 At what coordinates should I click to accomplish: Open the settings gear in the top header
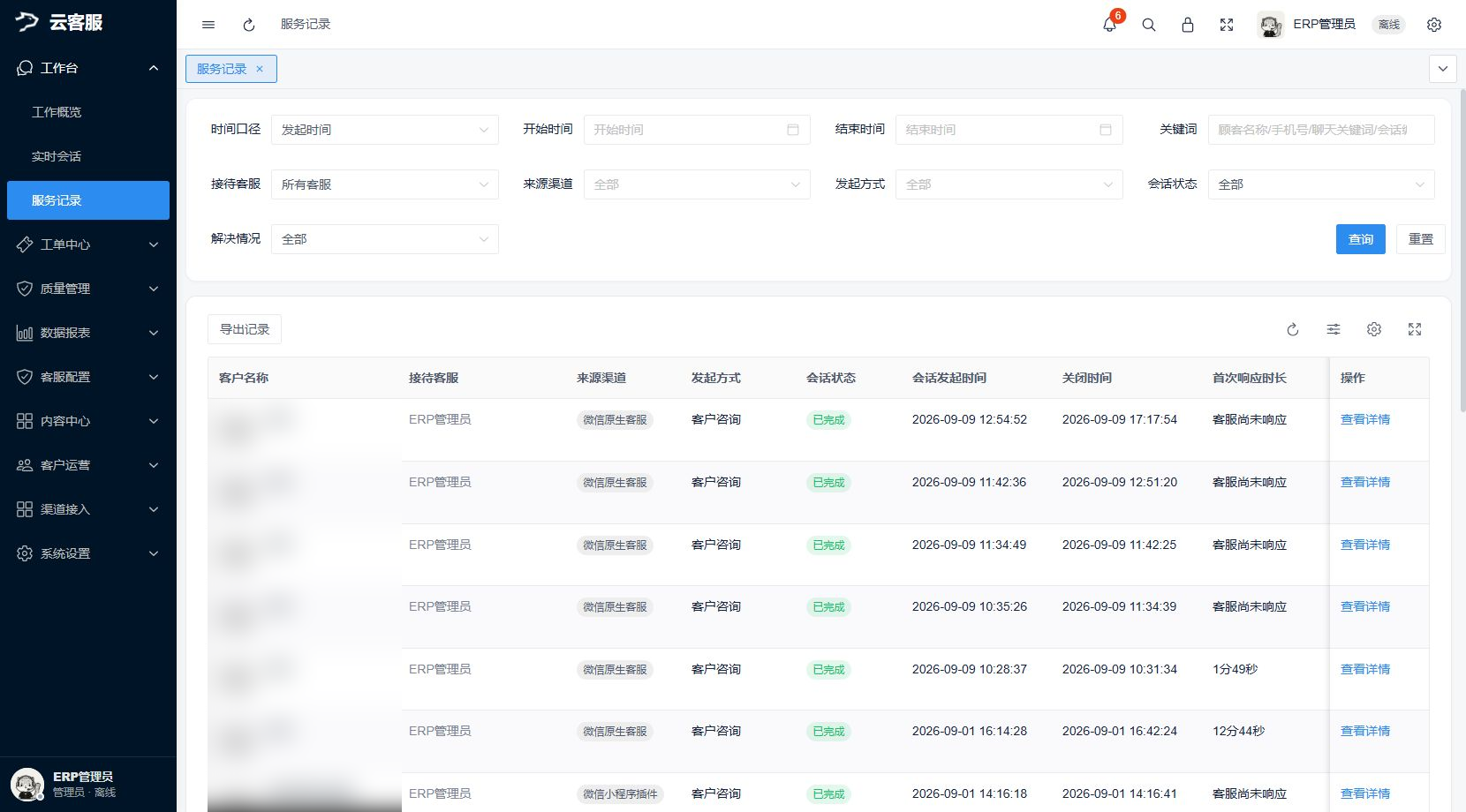[1434, 25]
